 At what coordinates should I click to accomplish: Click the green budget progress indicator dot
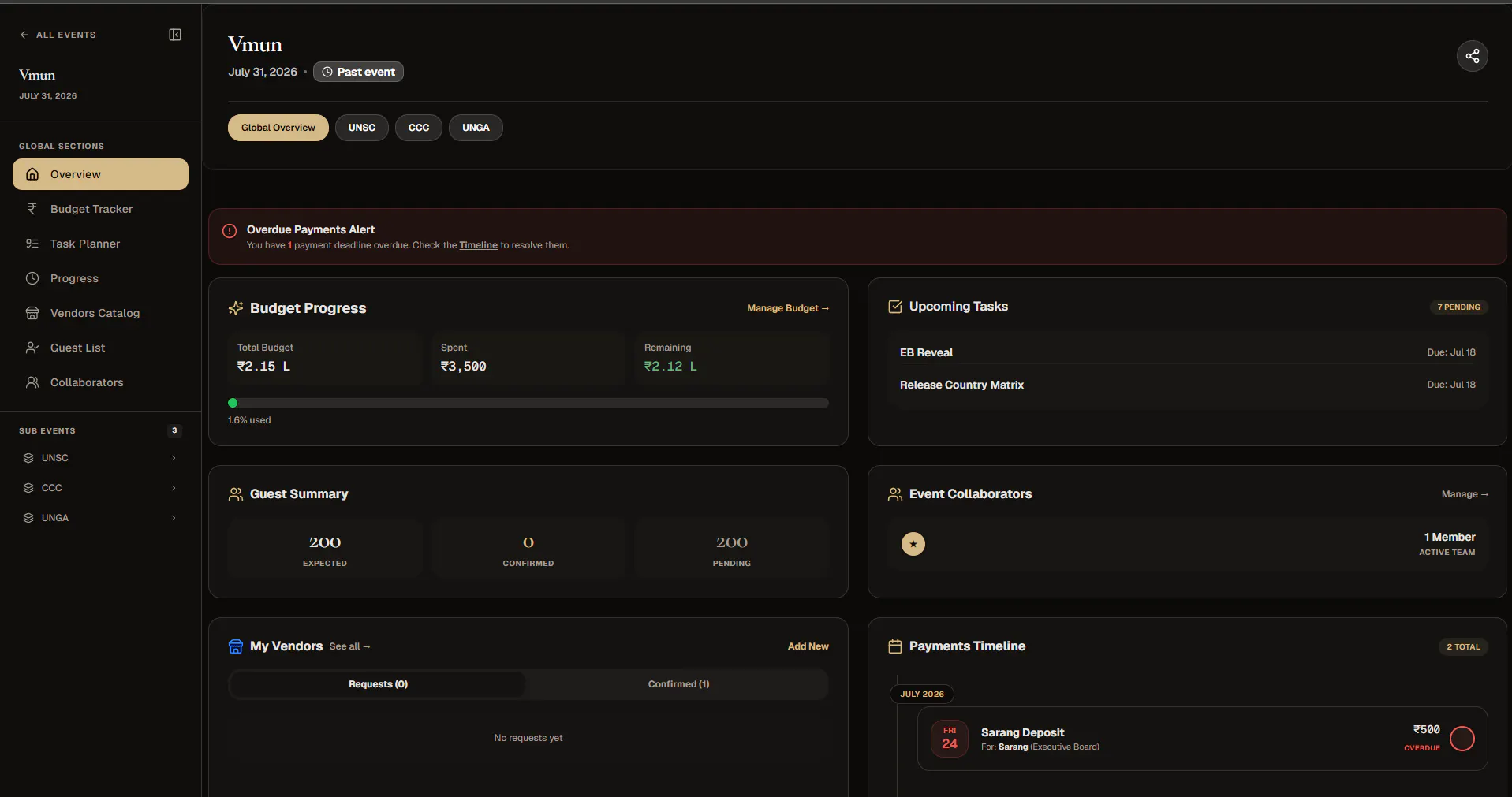(x=233, y=403)
